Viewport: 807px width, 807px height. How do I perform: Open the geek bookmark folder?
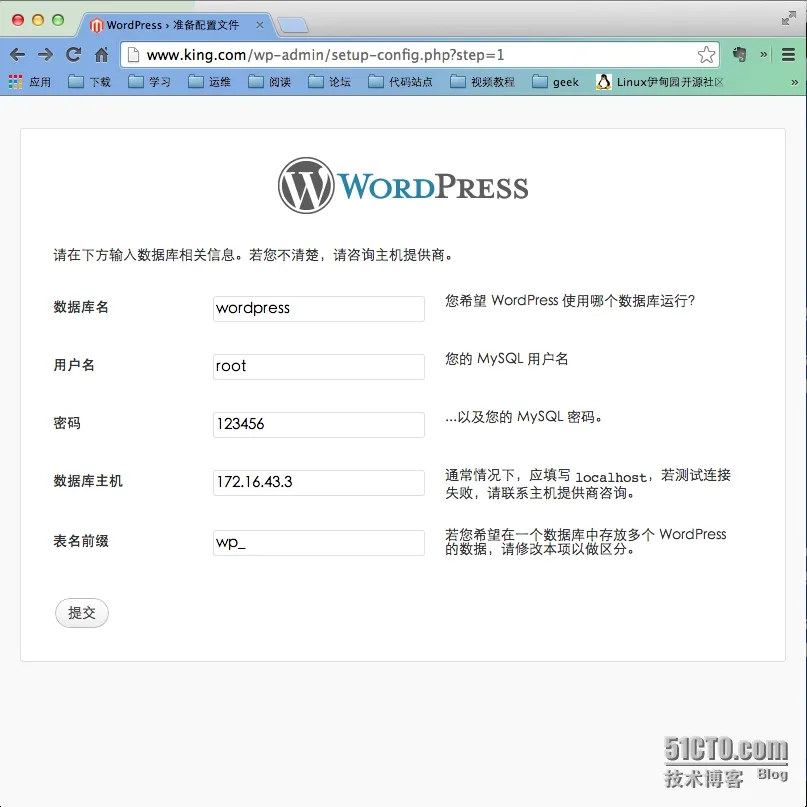(555, 82)
